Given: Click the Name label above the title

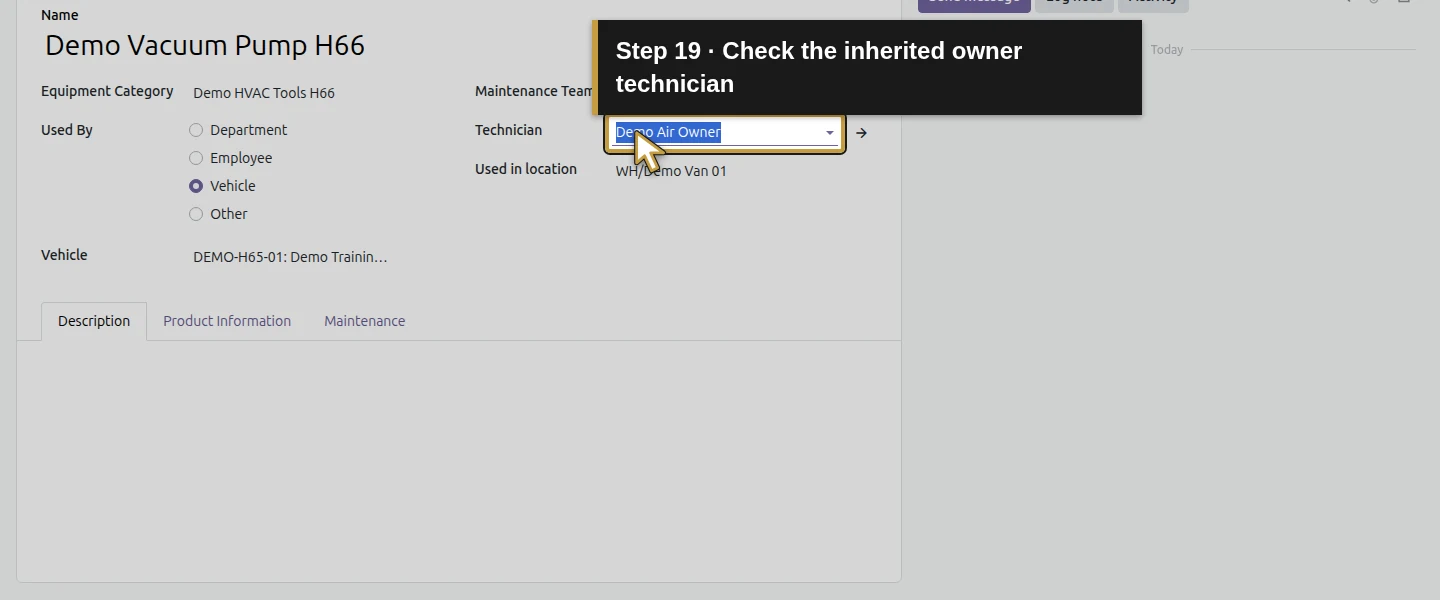Looking at the screenshot, I should click(x=60, y=15).
